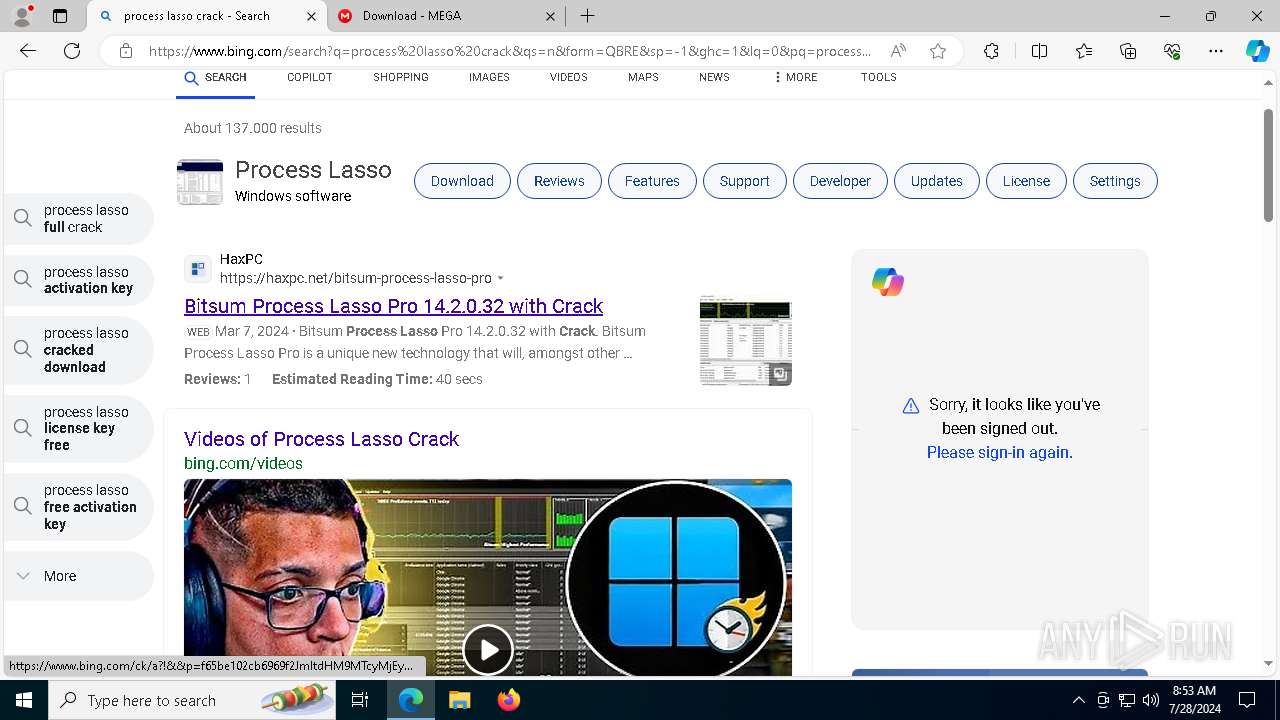Refresh the current page
The image size is (1280, 720).
click(x=72, y=51)
